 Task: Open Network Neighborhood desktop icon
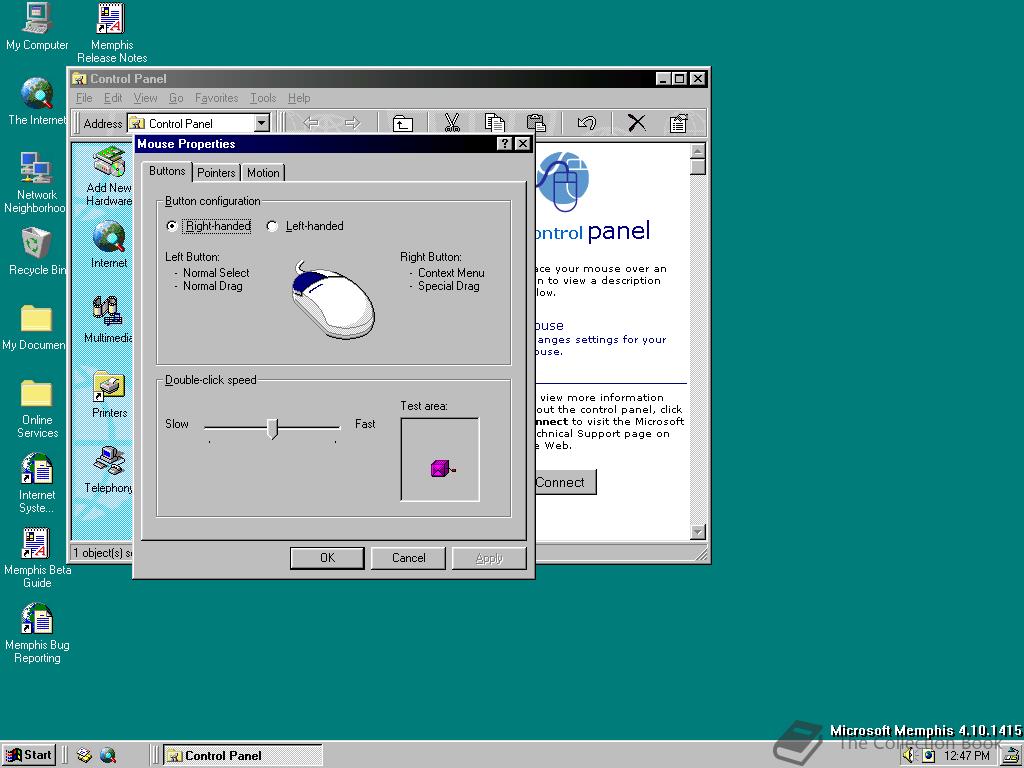pyautogui.click(x=35, y=182)
